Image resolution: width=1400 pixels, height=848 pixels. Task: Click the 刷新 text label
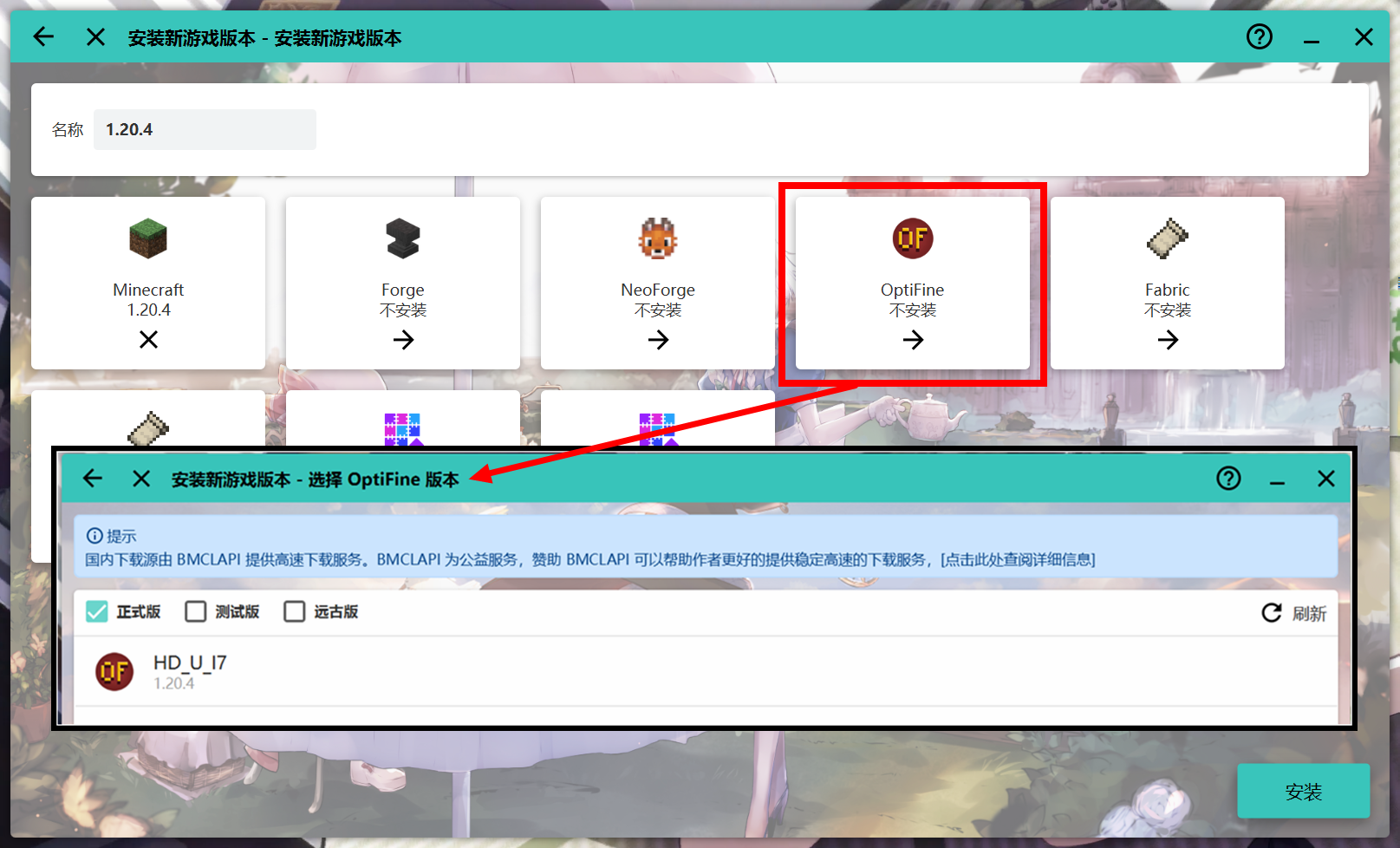1309,614
